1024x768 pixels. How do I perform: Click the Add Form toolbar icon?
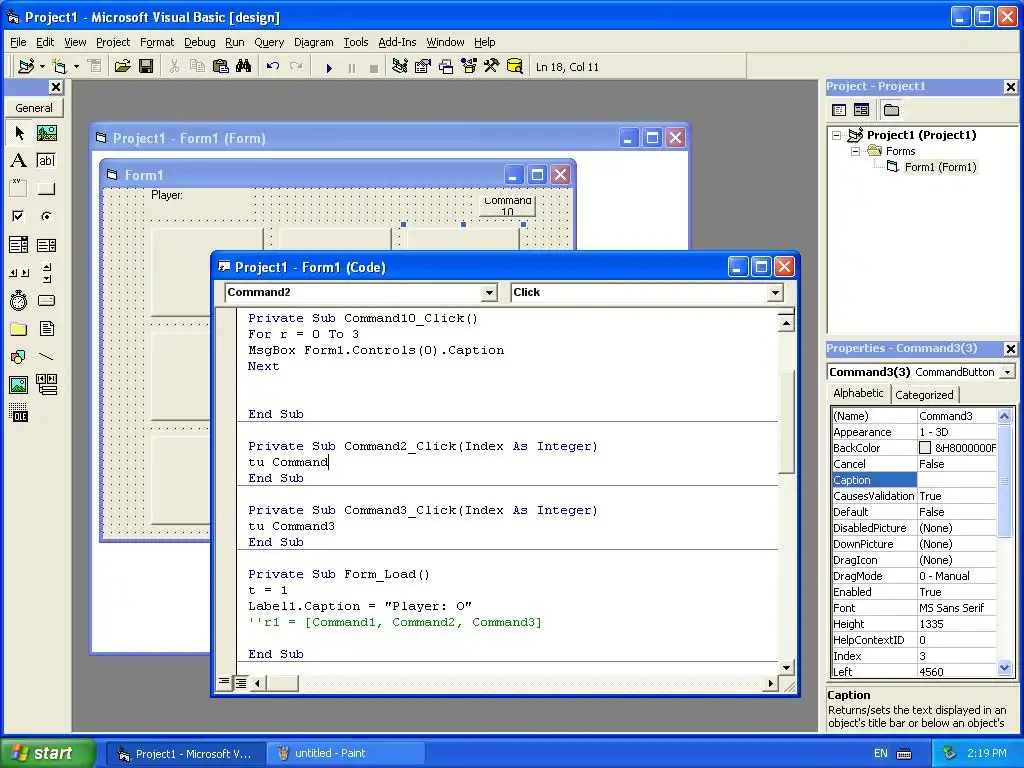pos(59,67)
